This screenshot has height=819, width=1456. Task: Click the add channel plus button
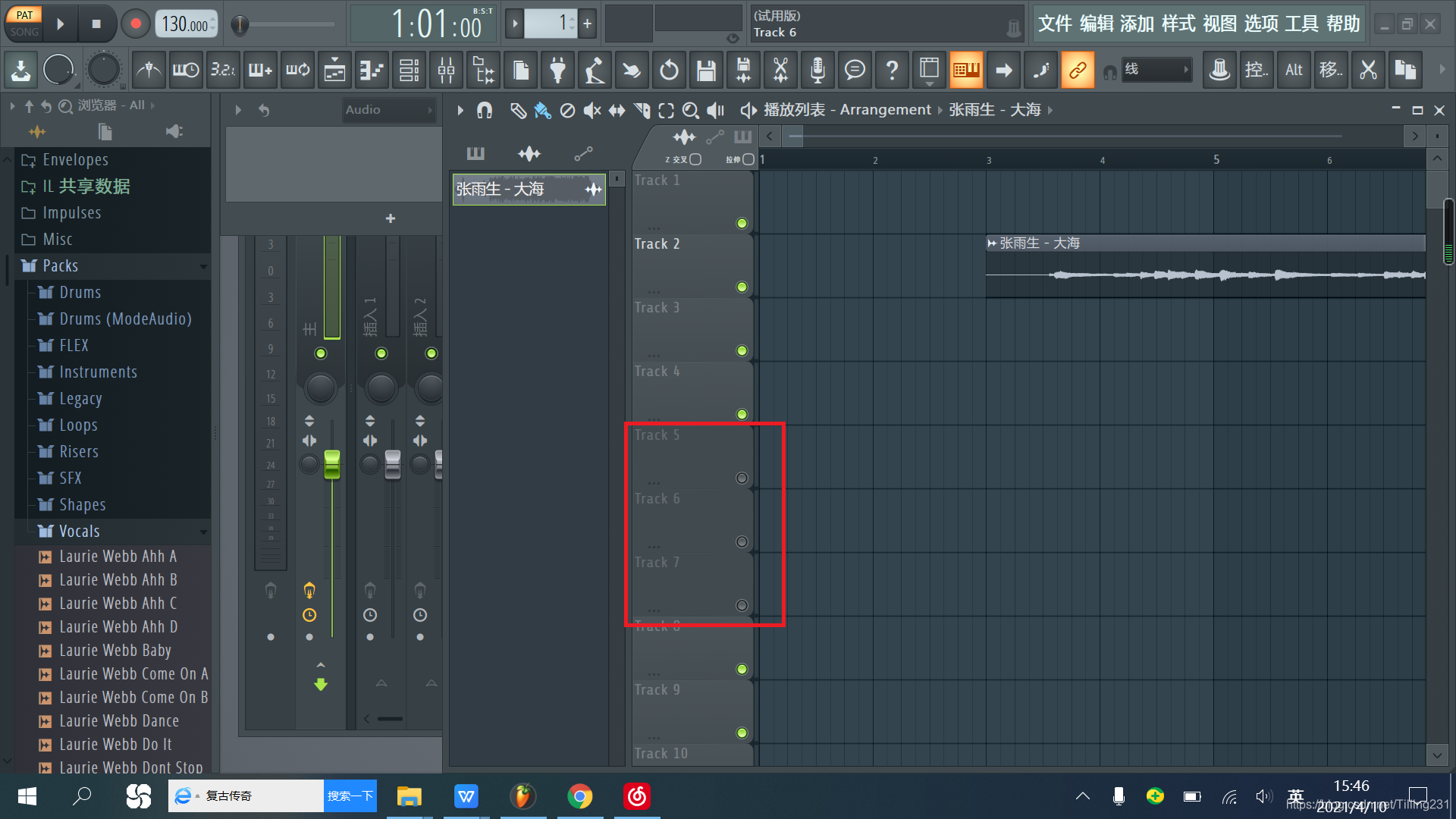(x=391, y=218)
